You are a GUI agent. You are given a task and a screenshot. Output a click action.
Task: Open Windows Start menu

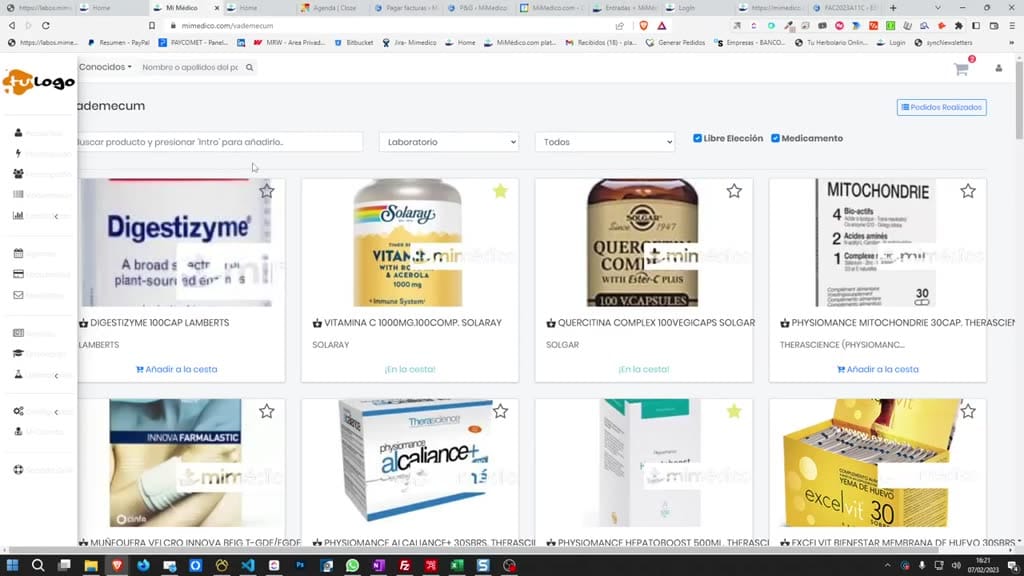tap(12, 565)
